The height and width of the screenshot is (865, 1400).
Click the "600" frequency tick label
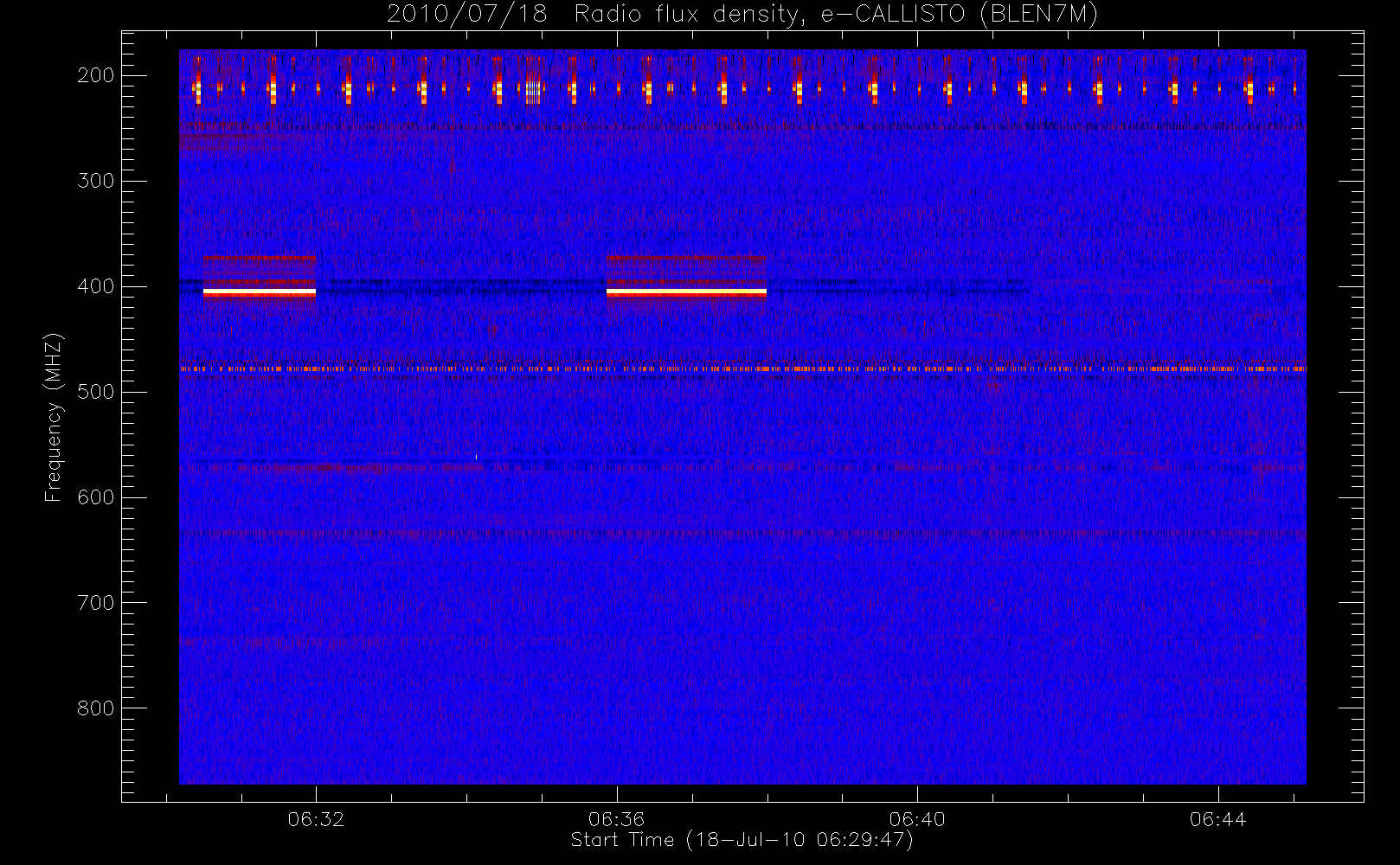coord(95,497)
